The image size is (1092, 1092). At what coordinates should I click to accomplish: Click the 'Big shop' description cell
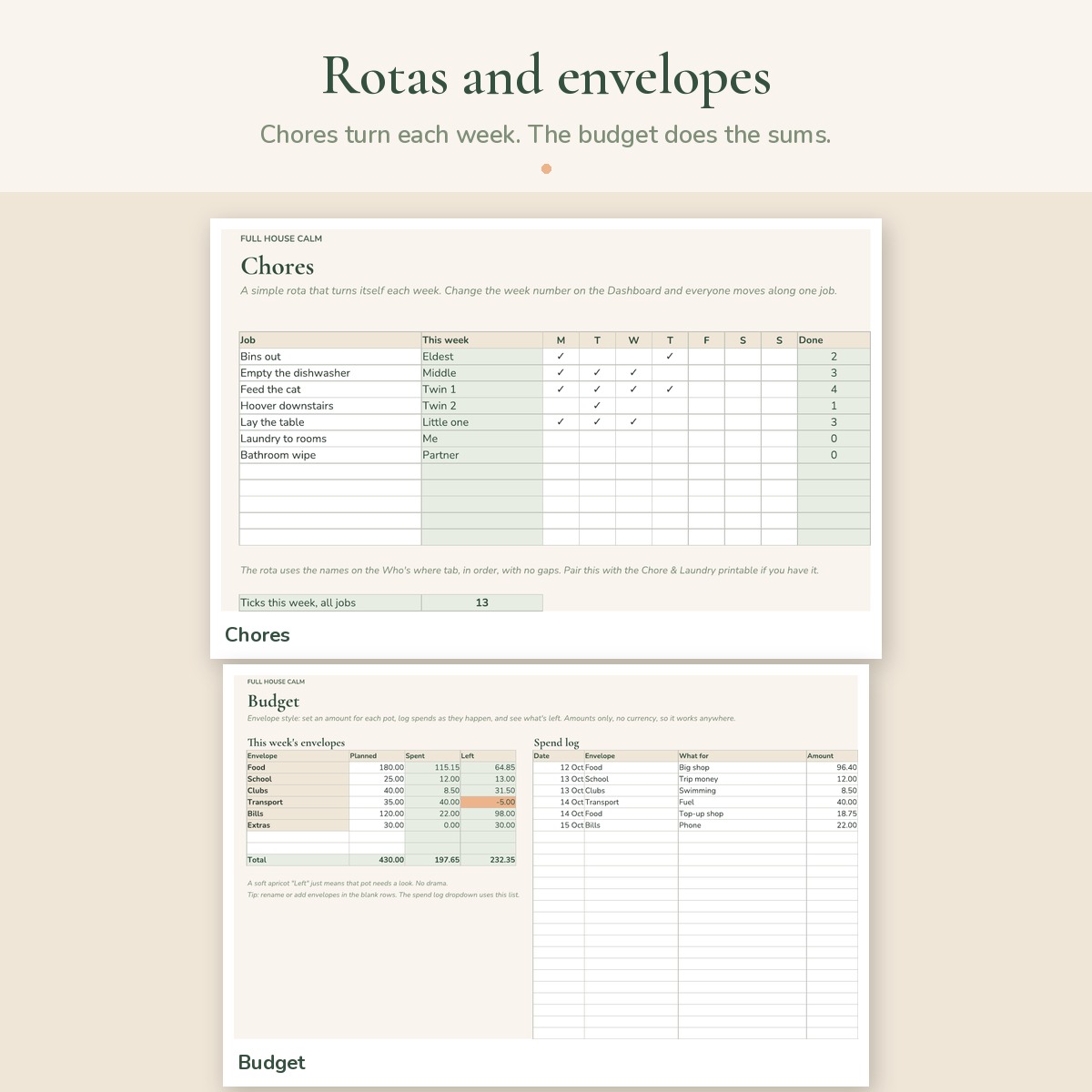(742, 768)
